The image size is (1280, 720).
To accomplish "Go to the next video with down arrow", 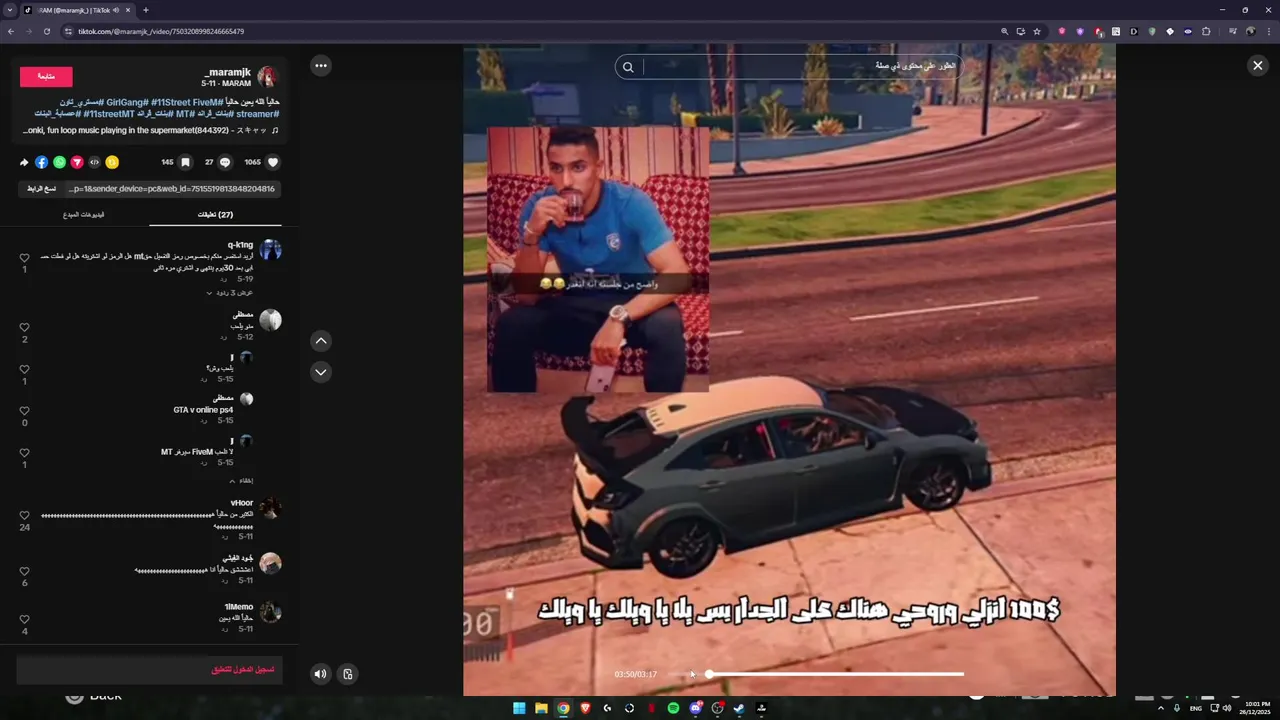I will pyautogui.click(x=320, y=372).
